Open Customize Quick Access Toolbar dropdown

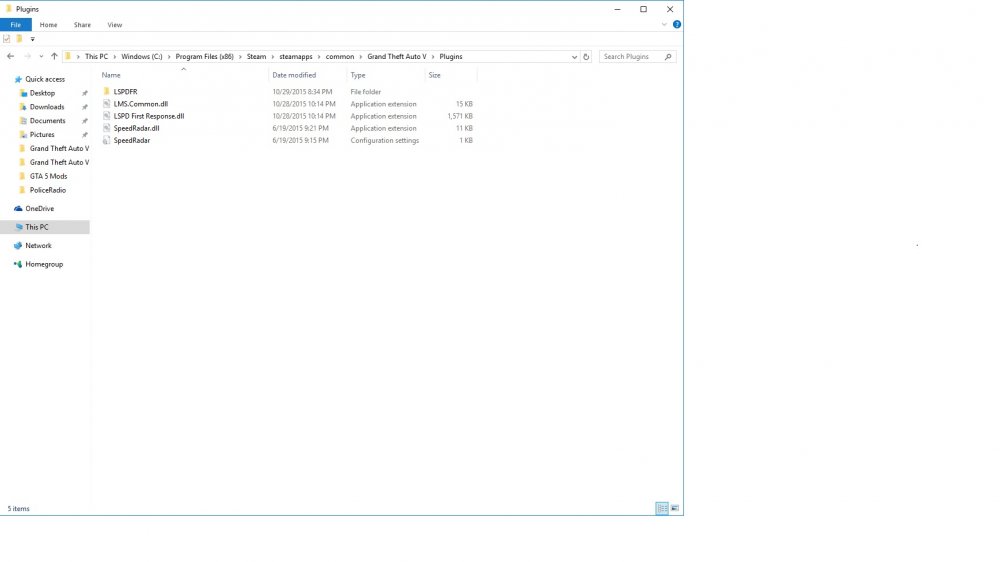tap(33, 40)
